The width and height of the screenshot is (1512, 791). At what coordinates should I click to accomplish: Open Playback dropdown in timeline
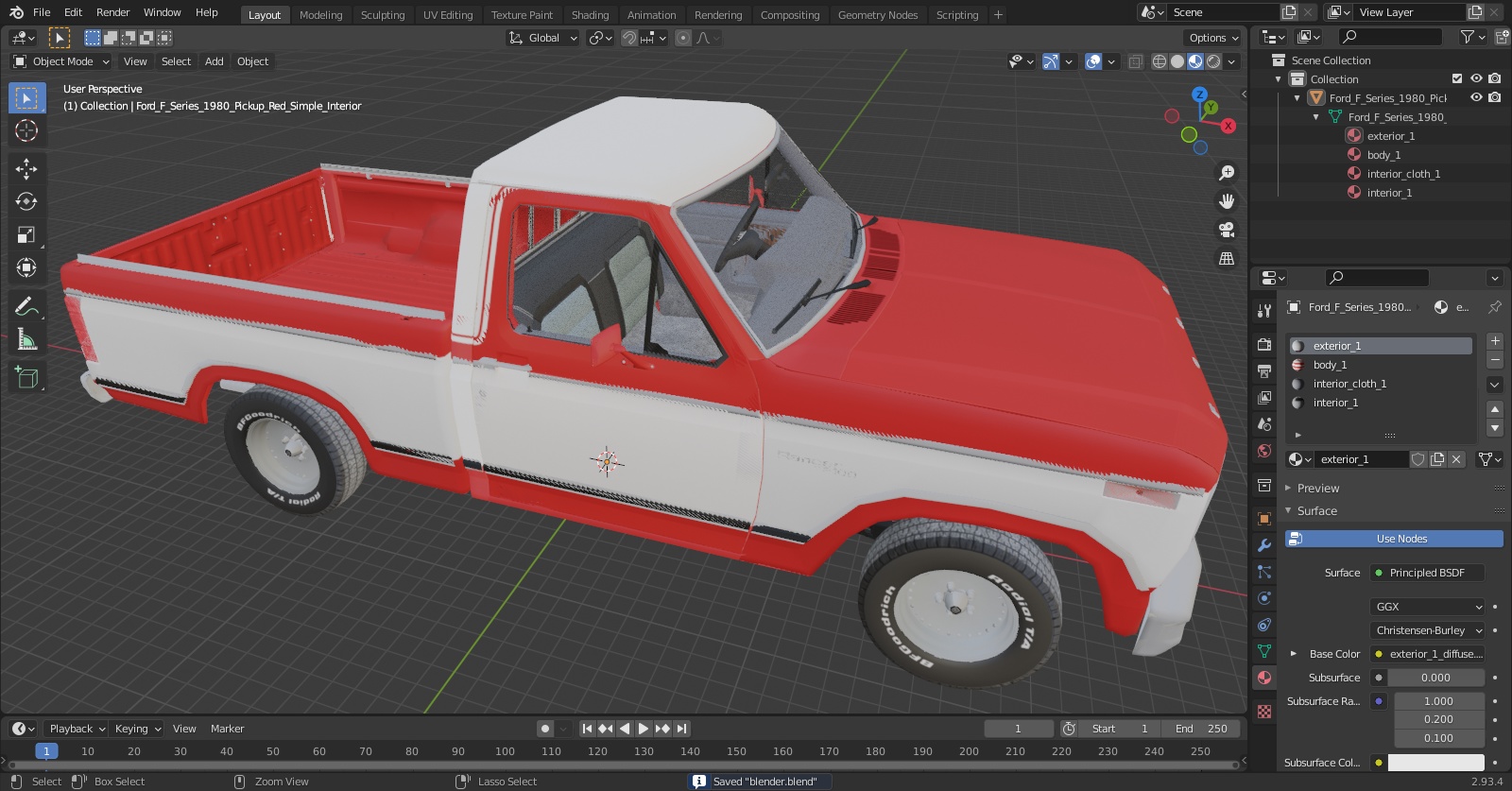(77, 729)
